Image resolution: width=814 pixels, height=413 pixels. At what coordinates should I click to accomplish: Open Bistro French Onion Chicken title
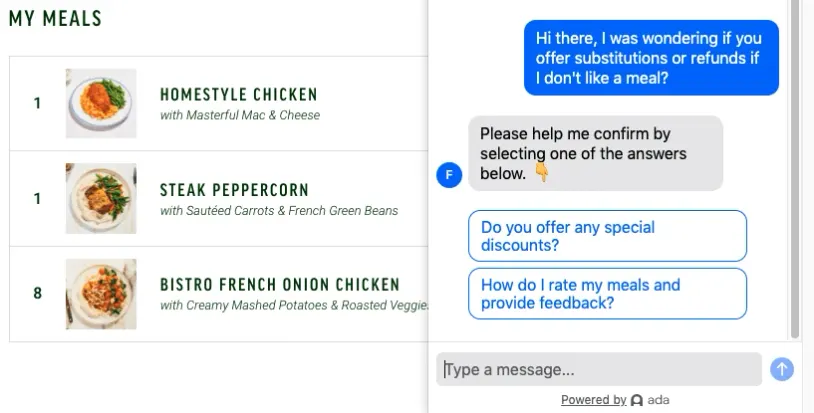279,285
